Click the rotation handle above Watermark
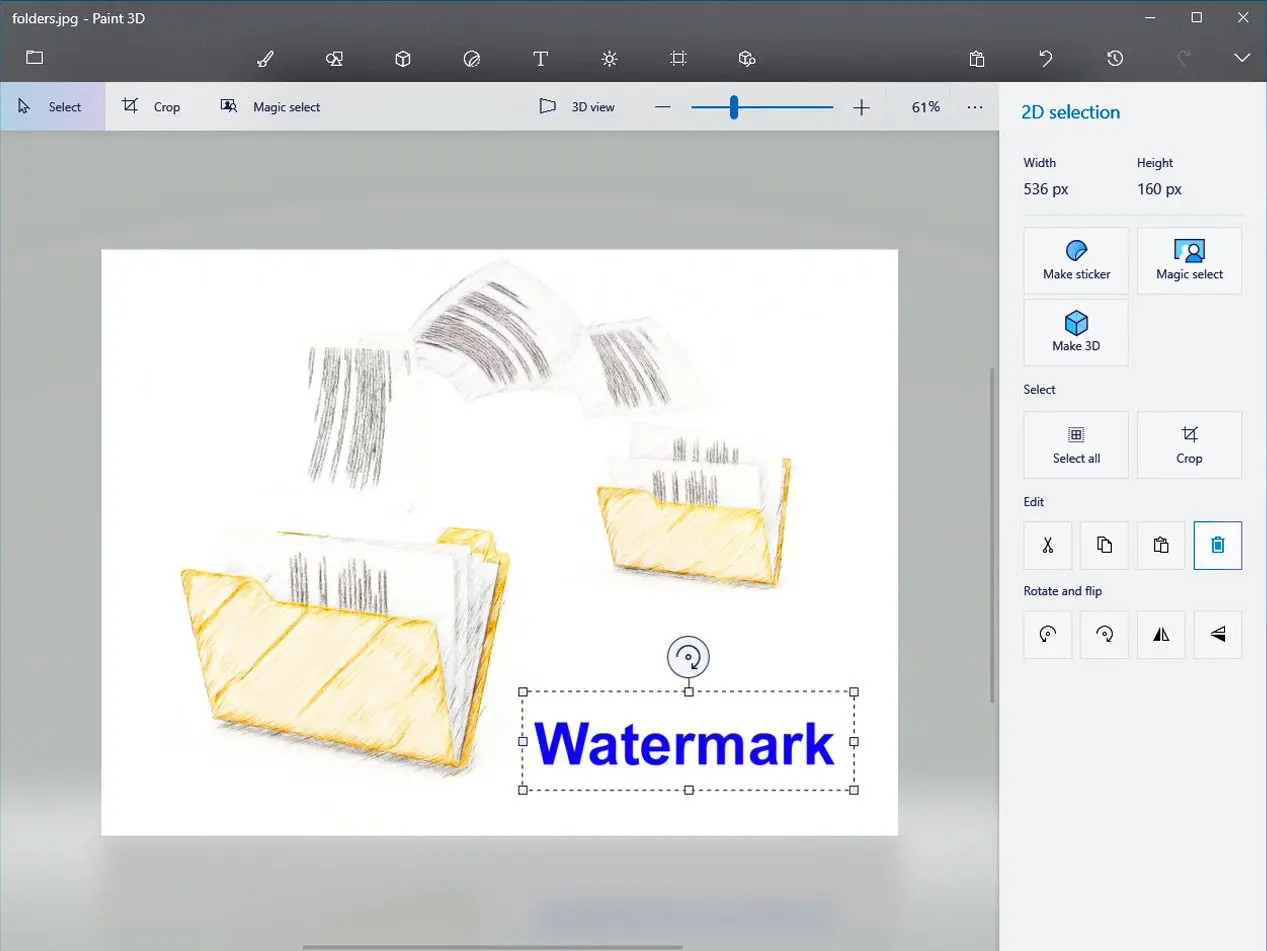 coord(688,657)
